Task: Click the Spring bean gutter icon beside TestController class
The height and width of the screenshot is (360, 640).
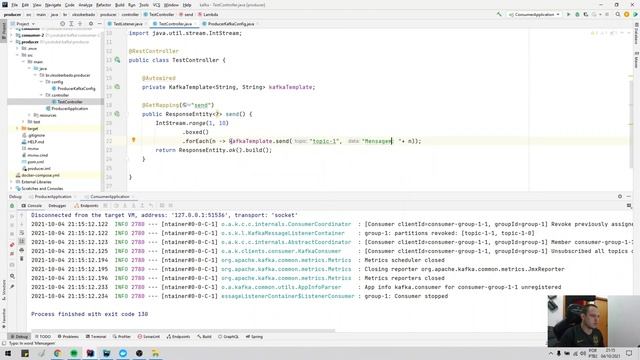Action: point(117,60)
